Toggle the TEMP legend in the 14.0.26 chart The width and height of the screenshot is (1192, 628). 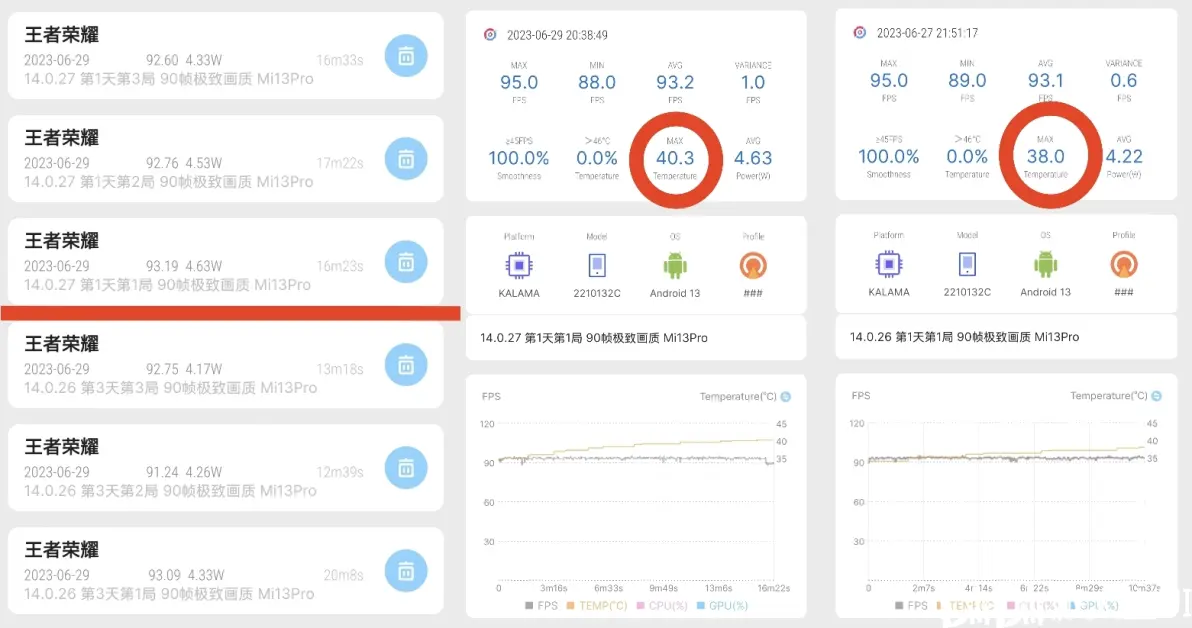[965, 606]
